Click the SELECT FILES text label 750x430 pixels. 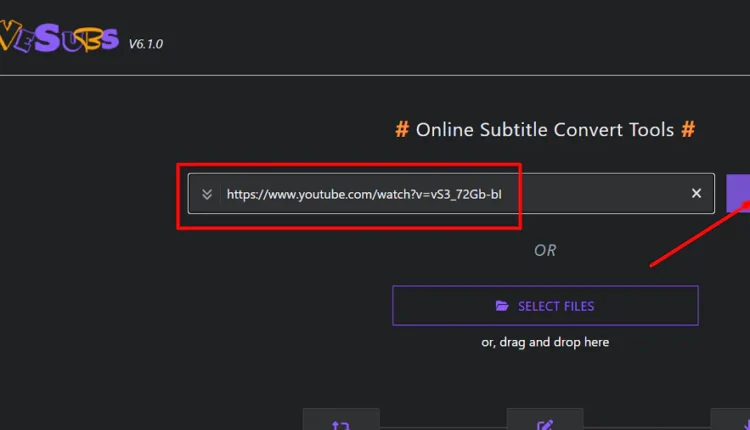556,306
